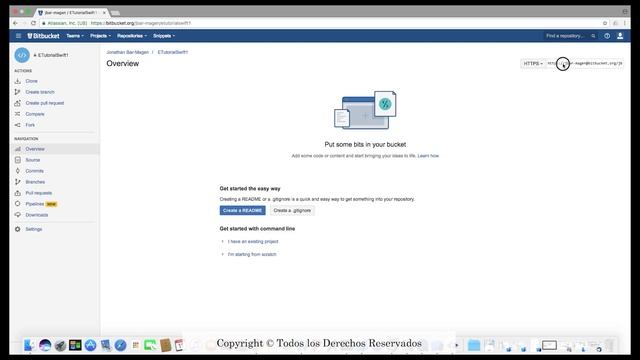Screen dimensions: 640x360
Task: Select the Bitbucket browser tab
Action: (x=72, y=13)
